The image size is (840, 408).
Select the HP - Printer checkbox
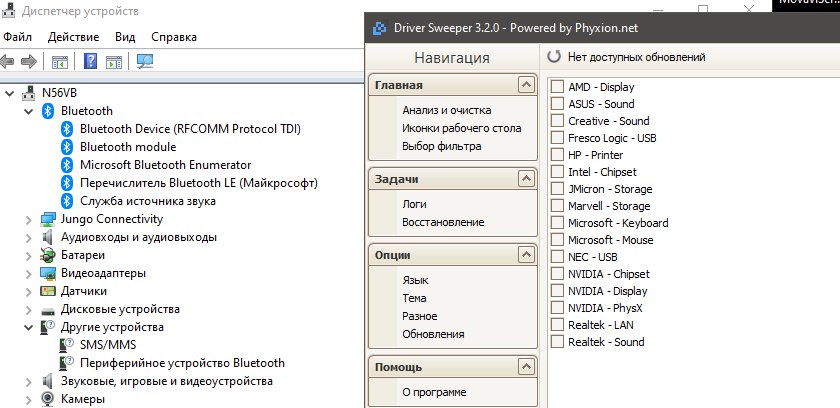coord(558,155)
